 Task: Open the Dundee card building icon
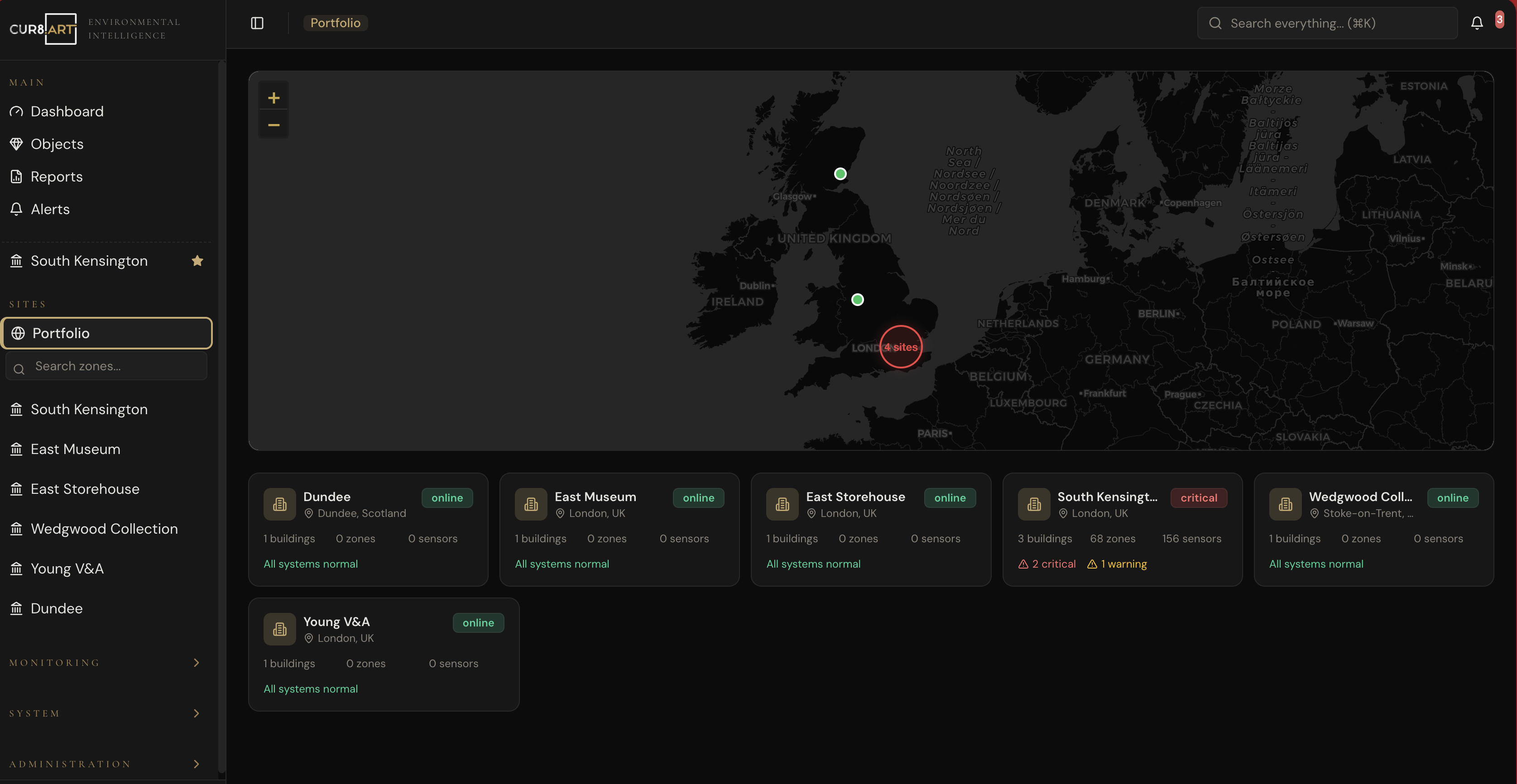[280, 504]
